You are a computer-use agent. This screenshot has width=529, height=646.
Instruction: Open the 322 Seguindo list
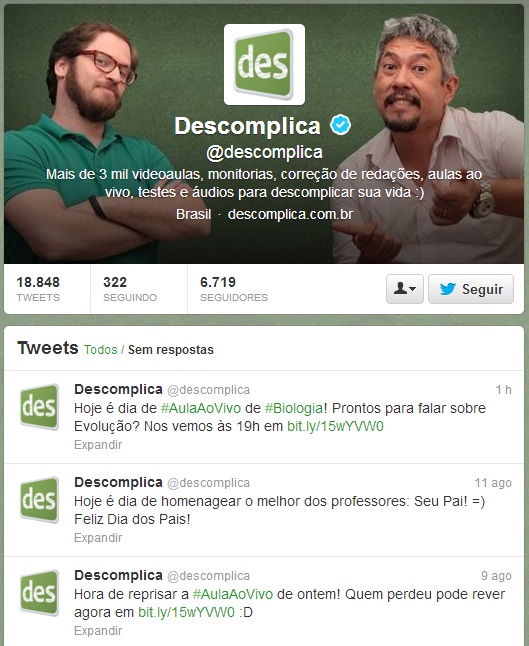[130, 289]
